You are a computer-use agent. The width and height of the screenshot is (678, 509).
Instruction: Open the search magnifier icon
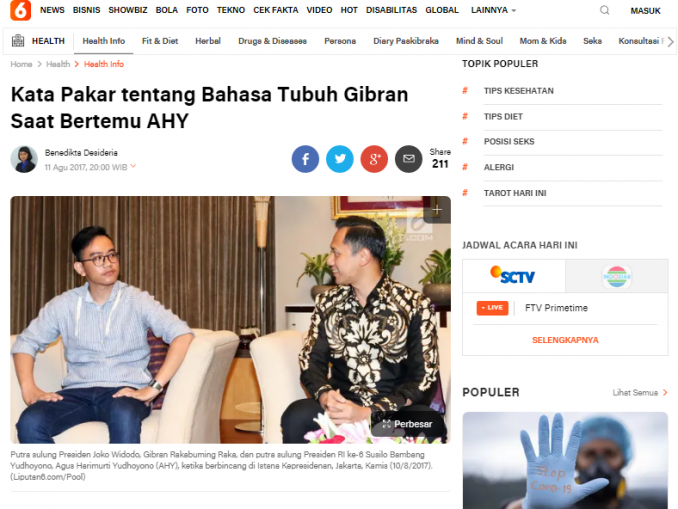point(604,10)
